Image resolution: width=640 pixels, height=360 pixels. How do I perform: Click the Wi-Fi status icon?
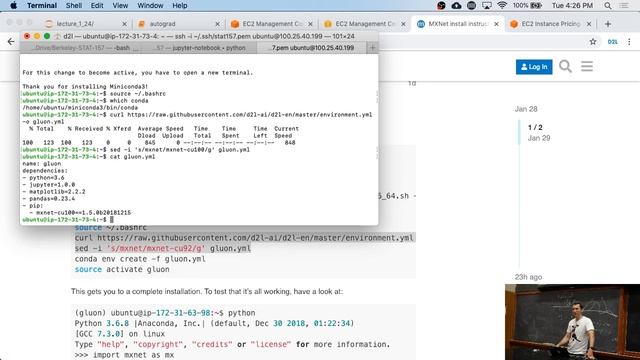click(502, 5)
